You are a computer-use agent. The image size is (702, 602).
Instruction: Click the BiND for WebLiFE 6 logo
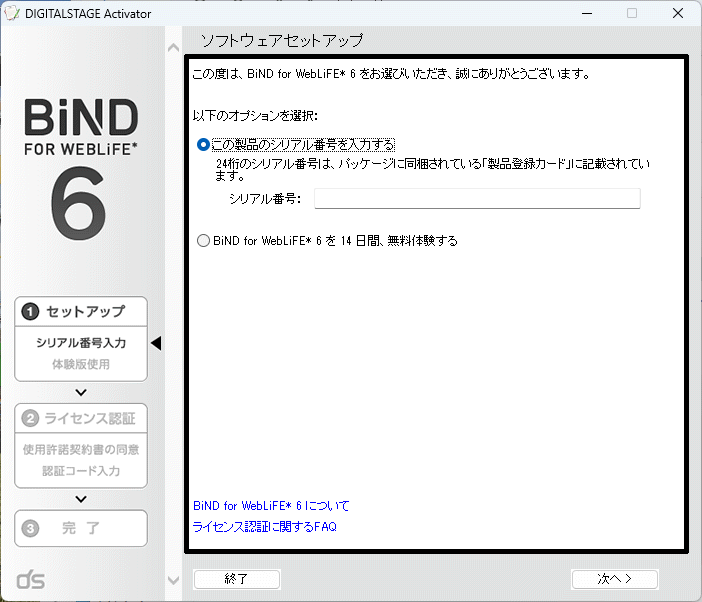click(81, 169)
